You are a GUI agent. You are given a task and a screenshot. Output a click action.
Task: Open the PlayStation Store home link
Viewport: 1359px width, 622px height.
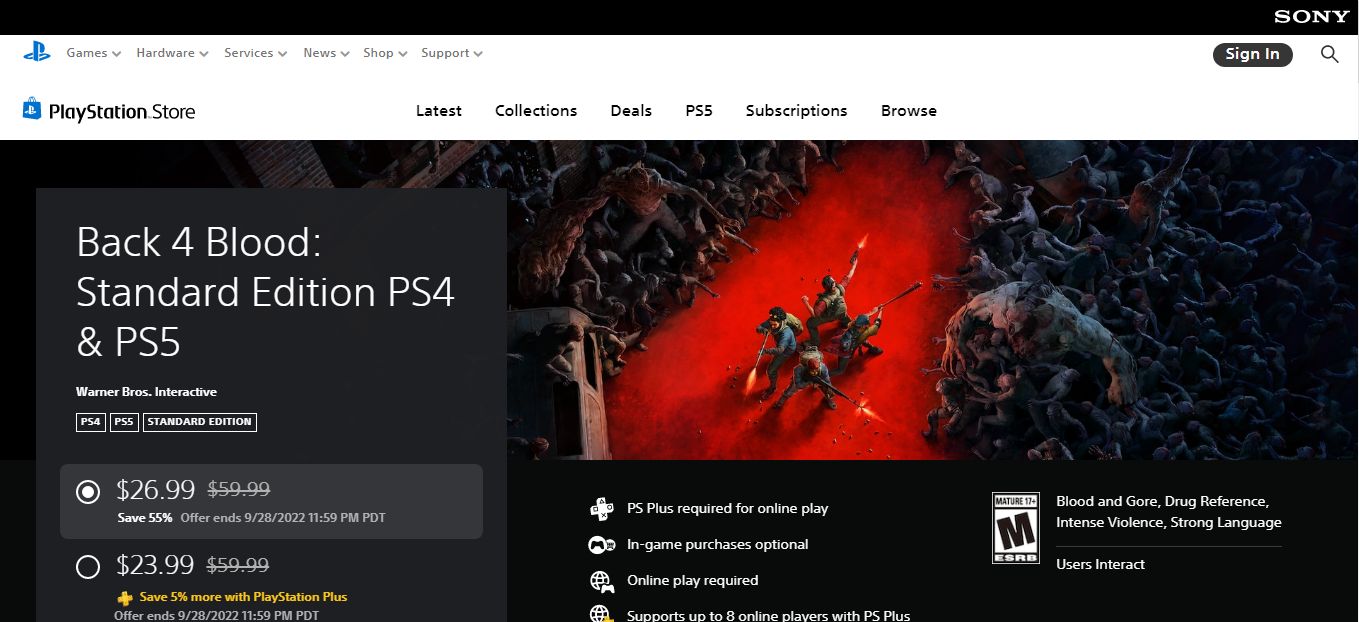pyautogui.click(x=109, y=109)
